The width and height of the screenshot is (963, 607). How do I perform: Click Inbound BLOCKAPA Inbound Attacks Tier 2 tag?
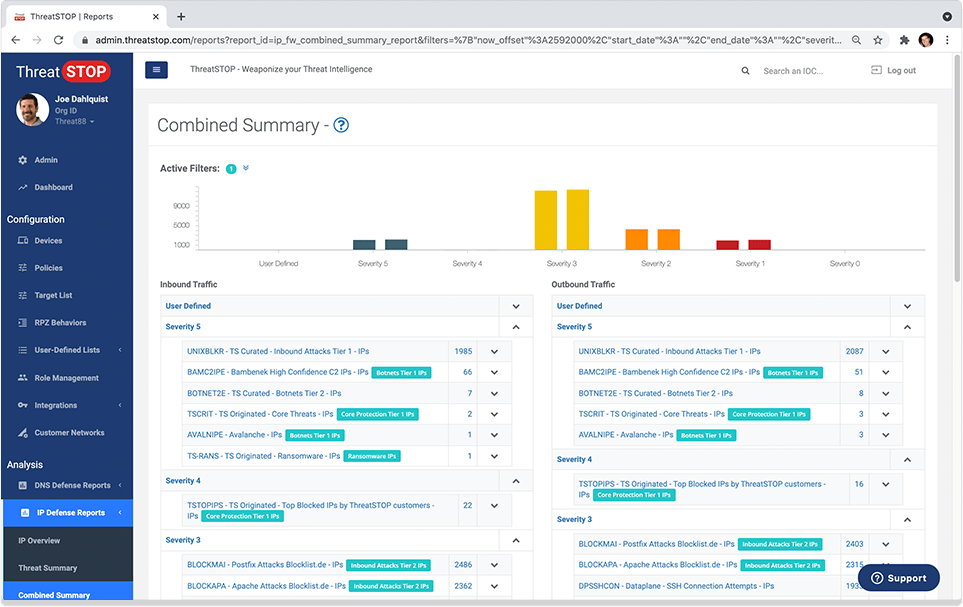tap(391, 586)
